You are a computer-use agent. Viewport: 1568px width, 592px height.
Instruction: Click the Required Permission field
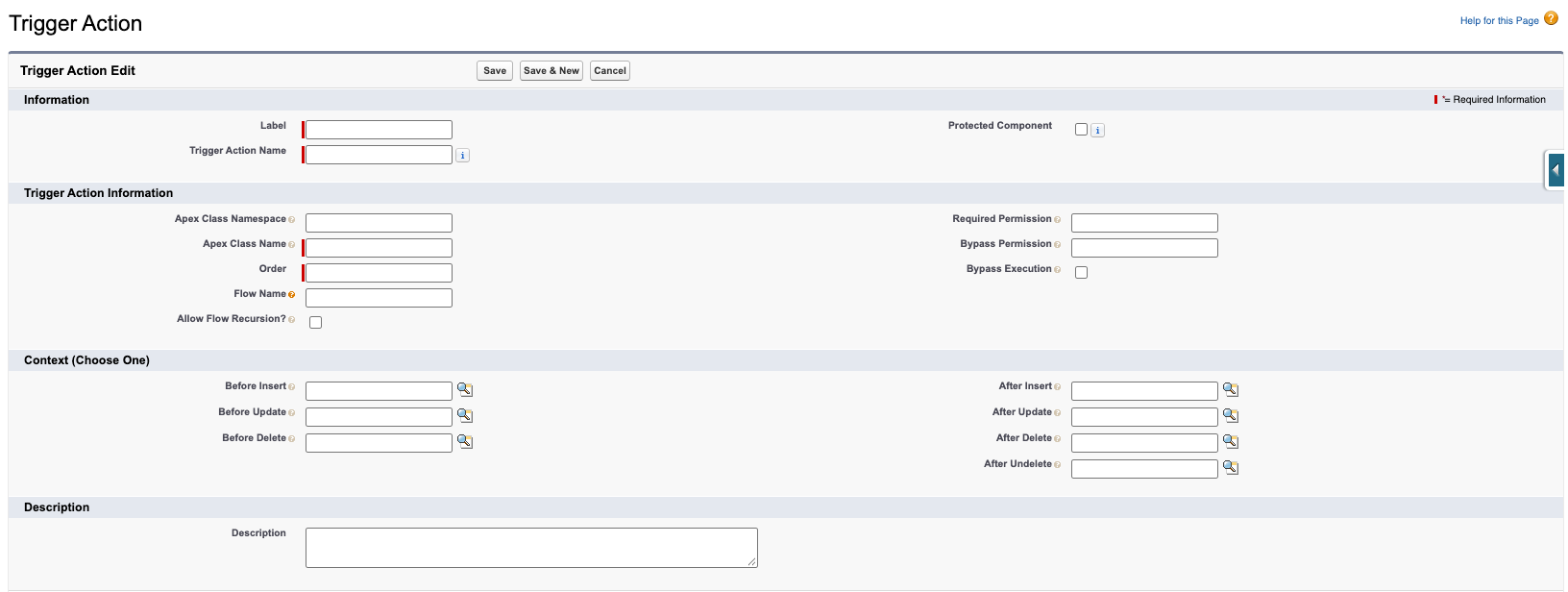click(x=1144, y=223)
